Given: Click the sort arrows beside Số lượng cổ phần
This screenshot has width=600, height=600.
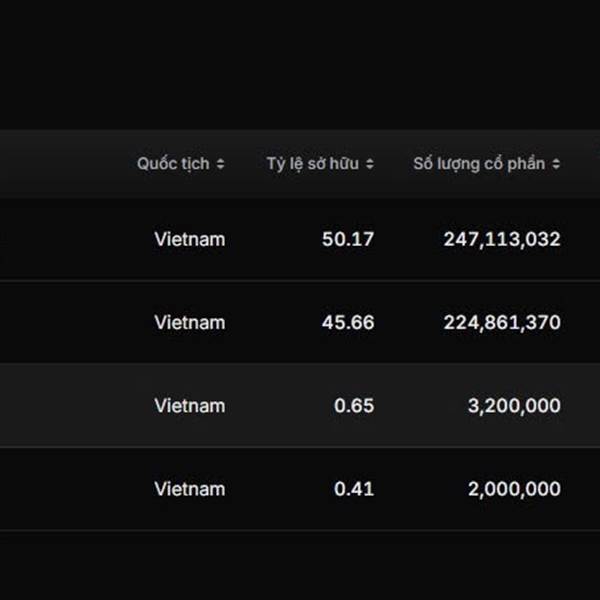Looking at the screenshot, I should coord(556,164).
